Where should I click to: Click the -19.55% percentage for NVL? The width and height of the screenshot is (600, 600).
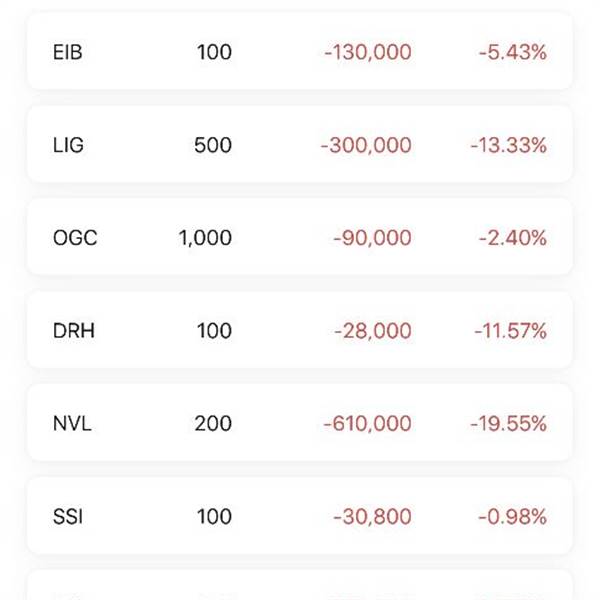click(508, 423)
